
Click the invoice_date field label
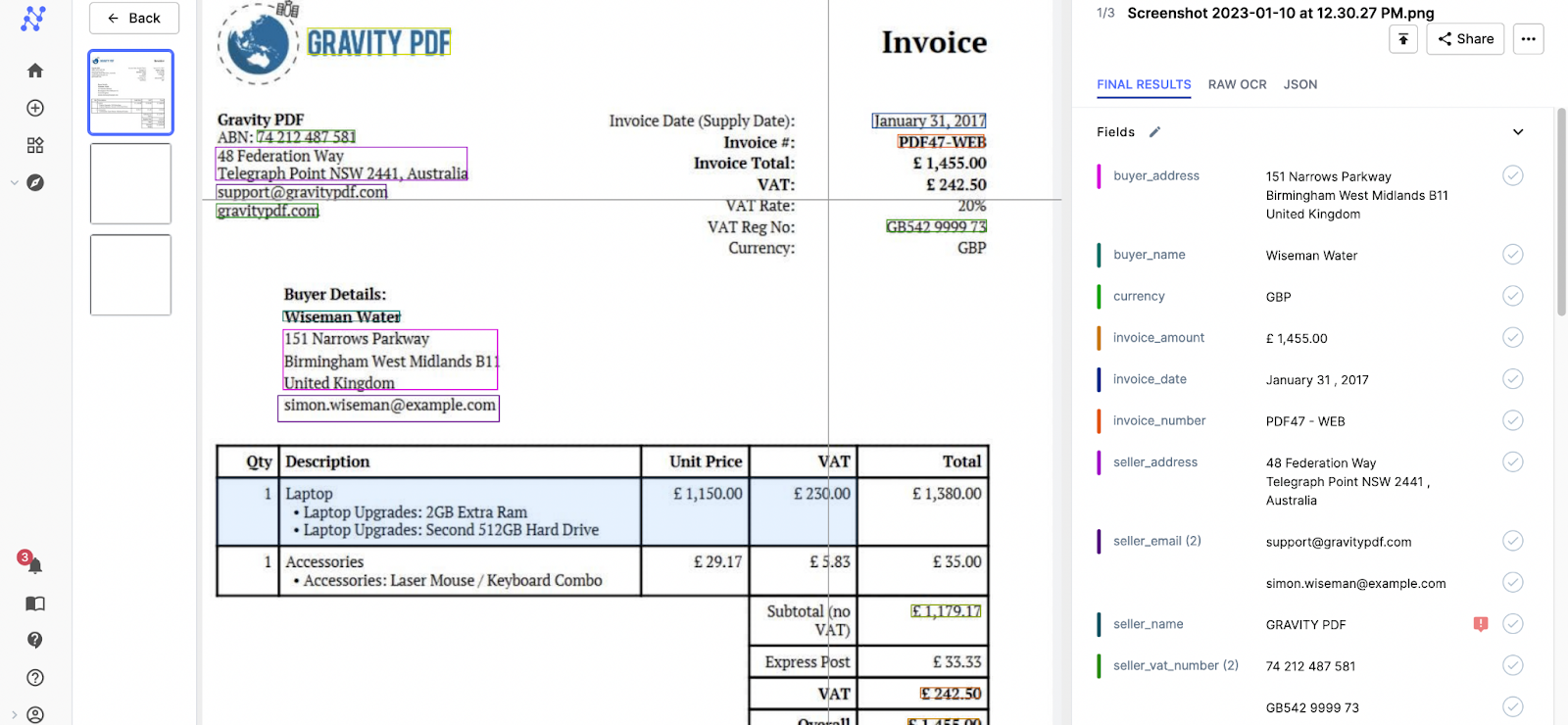(1150, 379)
